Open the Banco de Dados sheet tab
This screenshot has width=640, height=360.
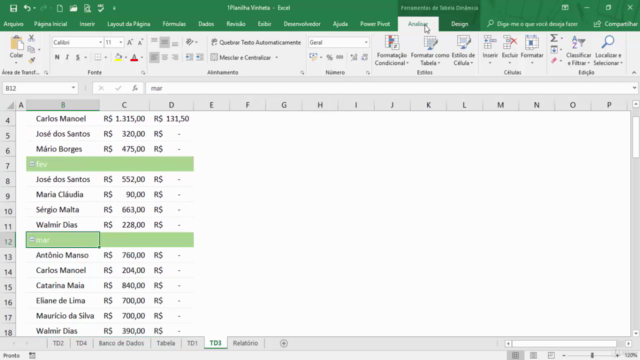(x=121, y=343)
